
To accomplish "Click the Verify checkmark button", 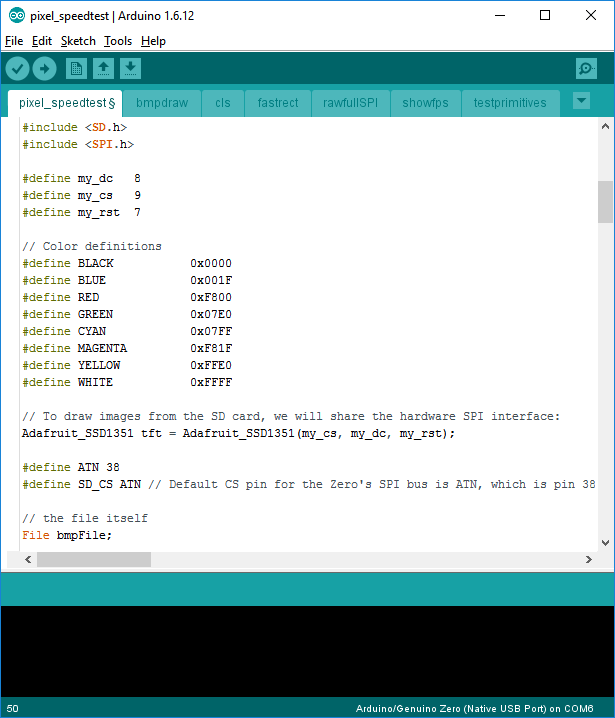I will (17, 69).
